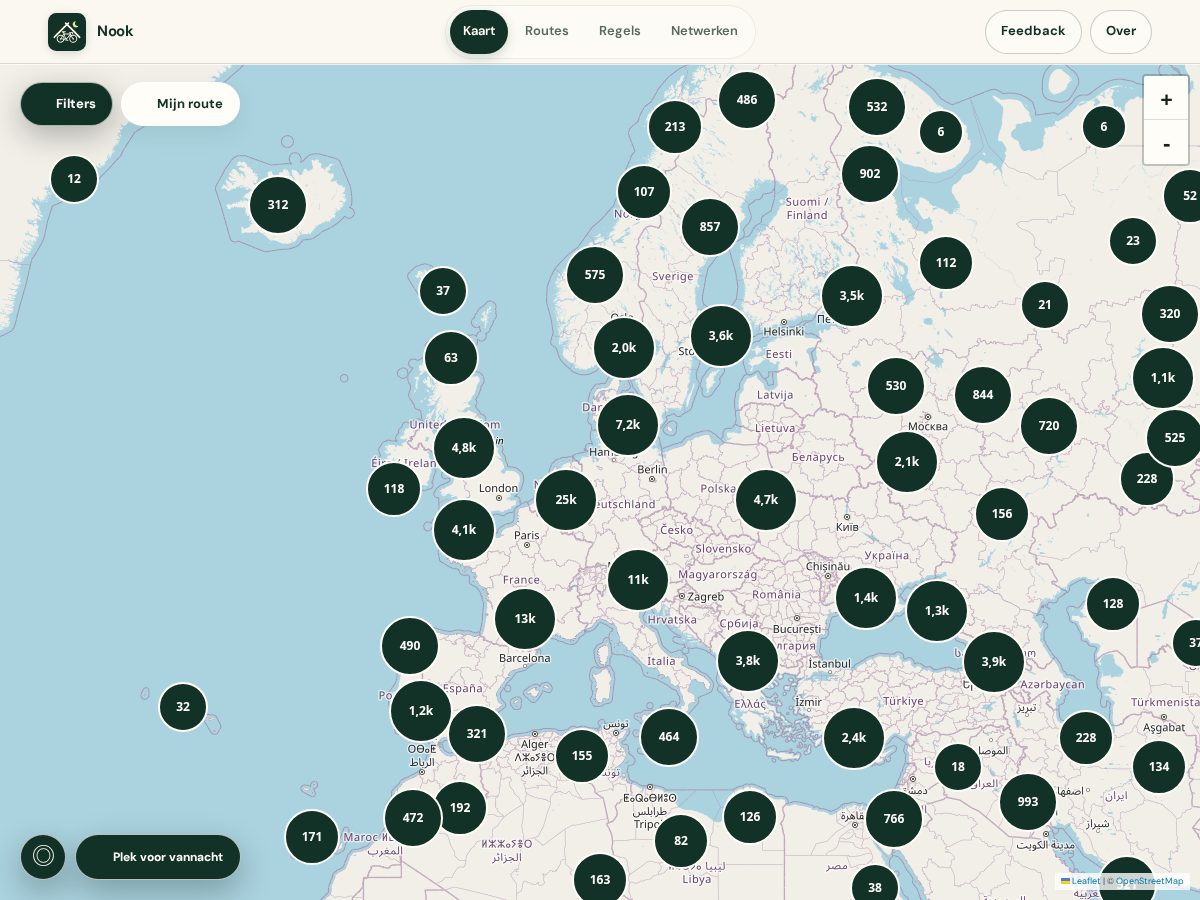Switch to the Routes tab
Viewport: 1200px width, 900px height.
point(547,31)
